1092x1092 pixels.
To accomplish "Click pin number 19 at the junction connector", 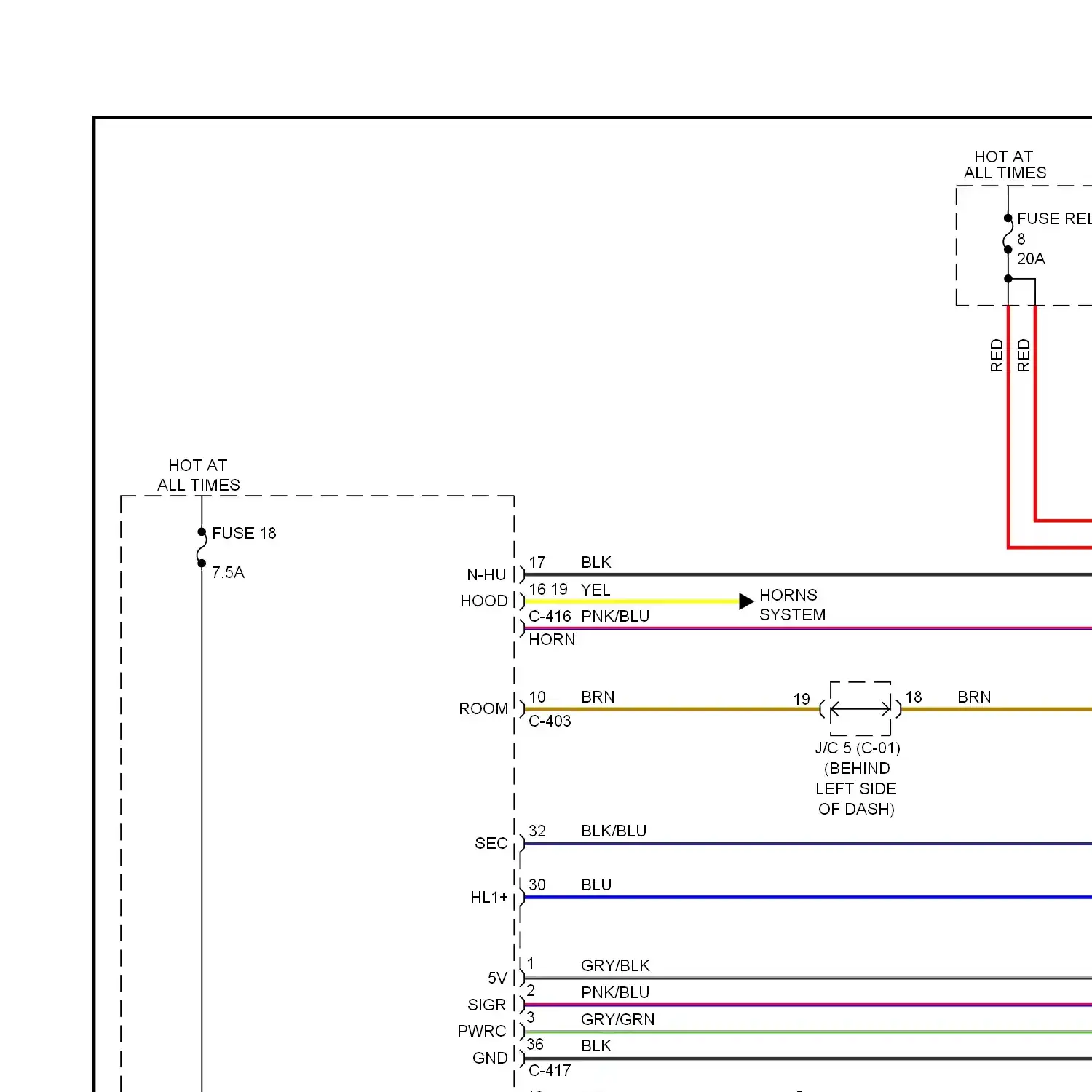I will 802,699.
